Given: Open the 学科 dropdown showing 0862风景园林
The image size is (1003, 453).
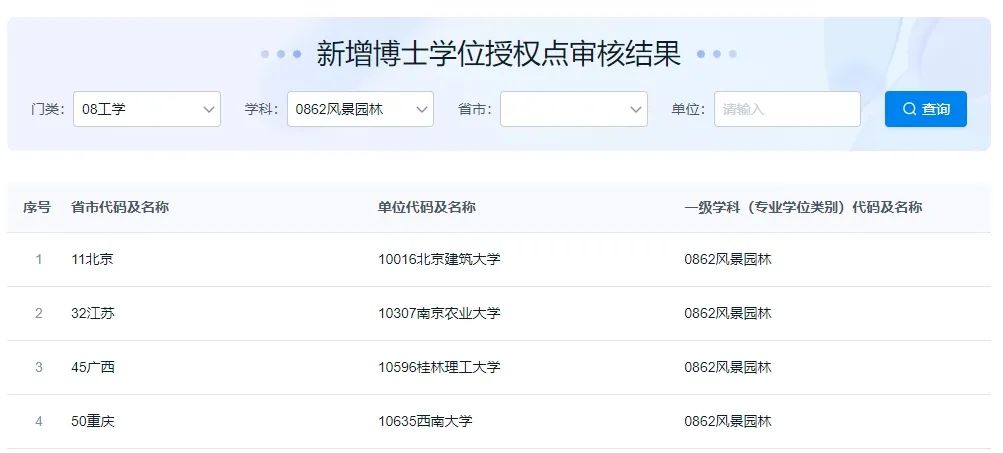Looking at the screenshot, I should [x=359, y=109].
